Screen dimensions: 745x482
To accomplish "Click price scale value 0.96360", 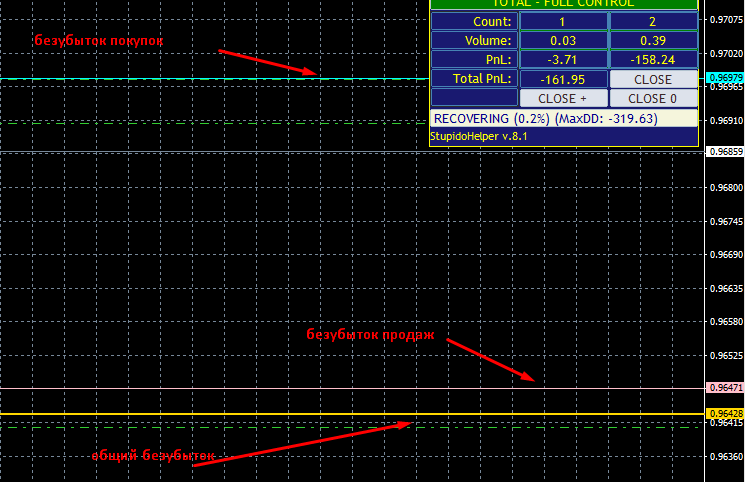I will click(x=726, y=457).
